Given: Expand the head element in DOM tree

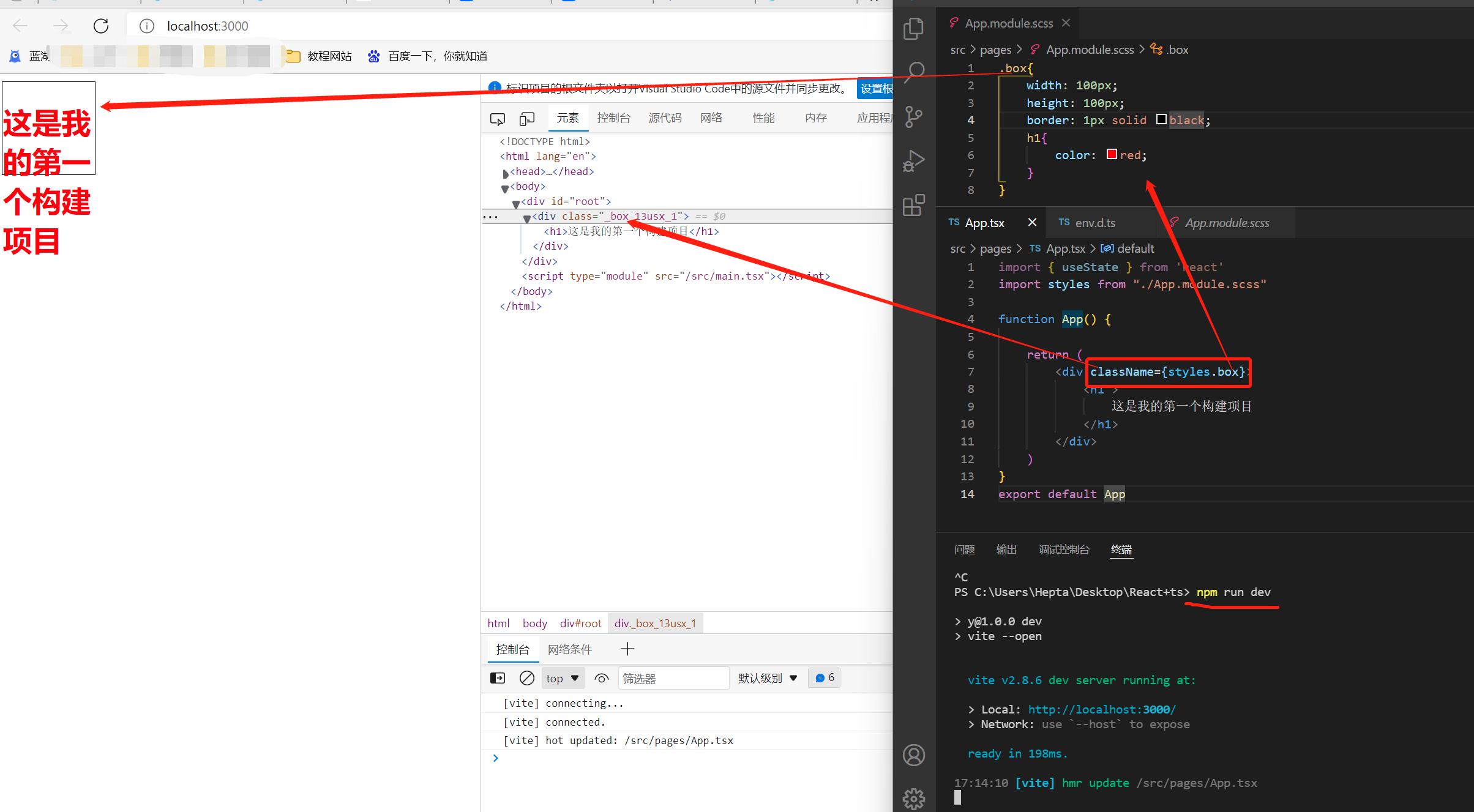Looking at the screenshot, I should pos(505,173).
